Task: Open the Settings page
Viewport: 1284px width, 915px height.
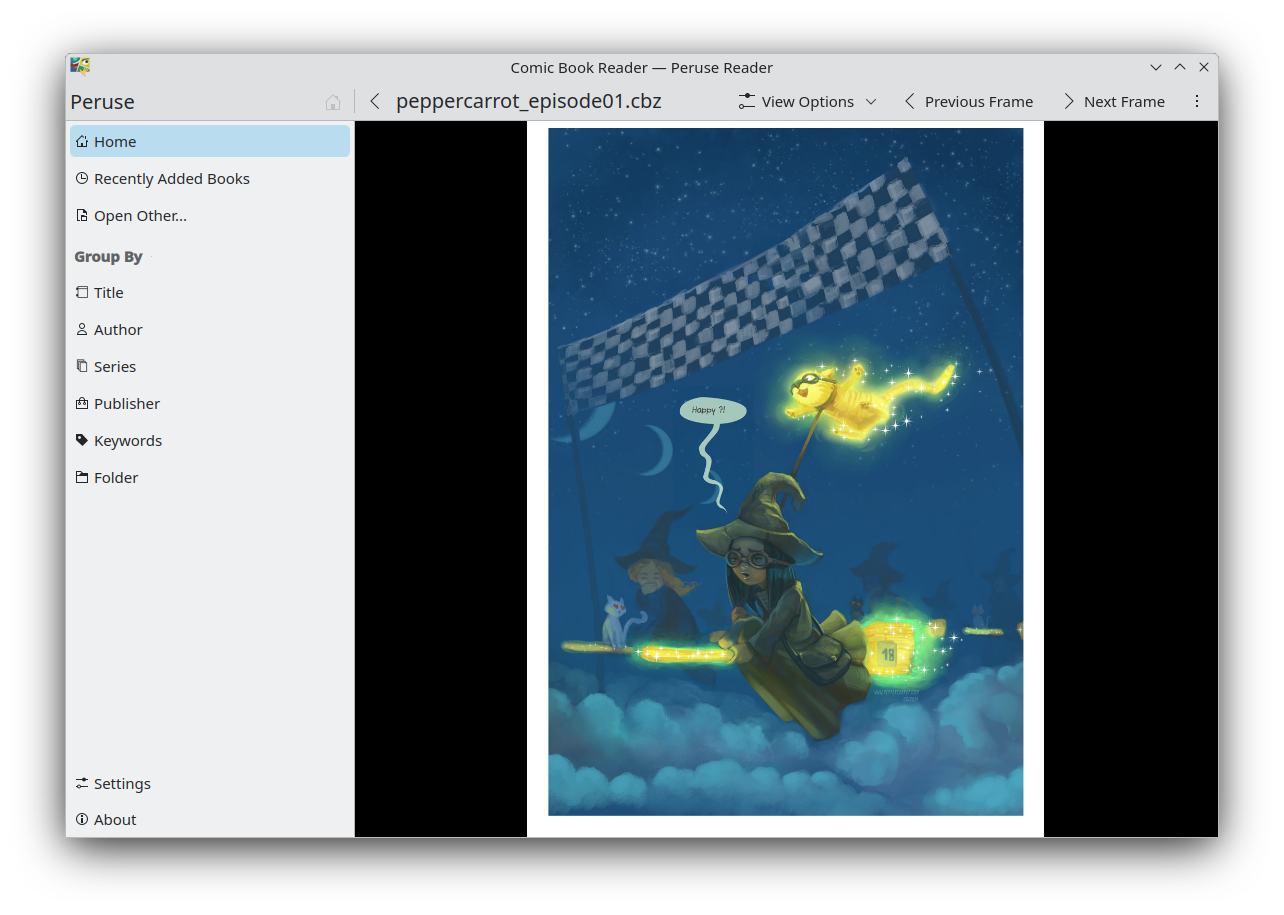Action: pos(122,784)
